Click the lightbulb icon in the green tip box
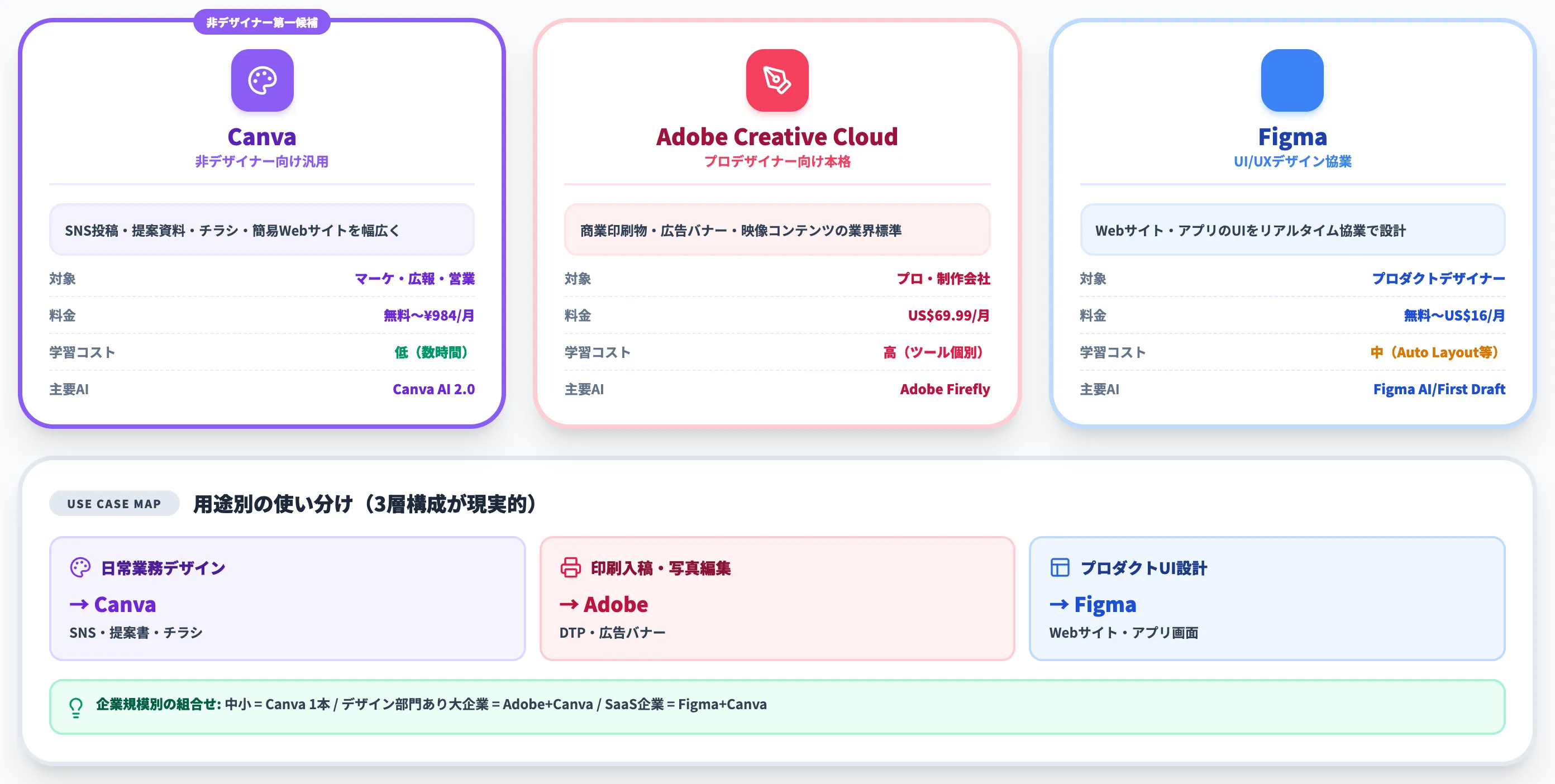This screenshot has height=784, width=1555. (76, 707)
